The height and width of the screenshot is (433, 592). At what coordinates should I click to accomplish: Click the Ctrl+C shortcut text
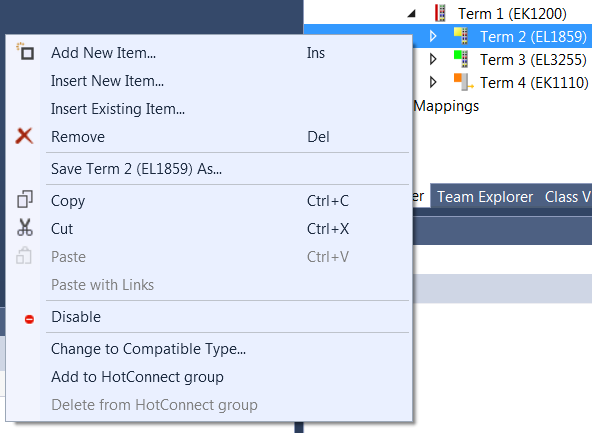pyautogui.click(x=328, y=201)
